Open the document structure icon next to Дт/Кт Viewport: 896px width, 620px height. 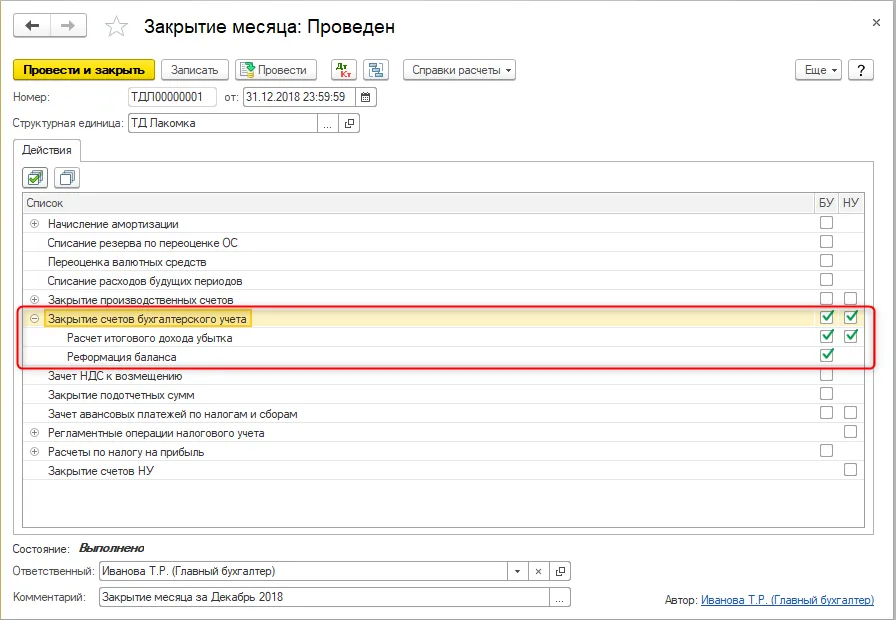click(x=376, y=70)
